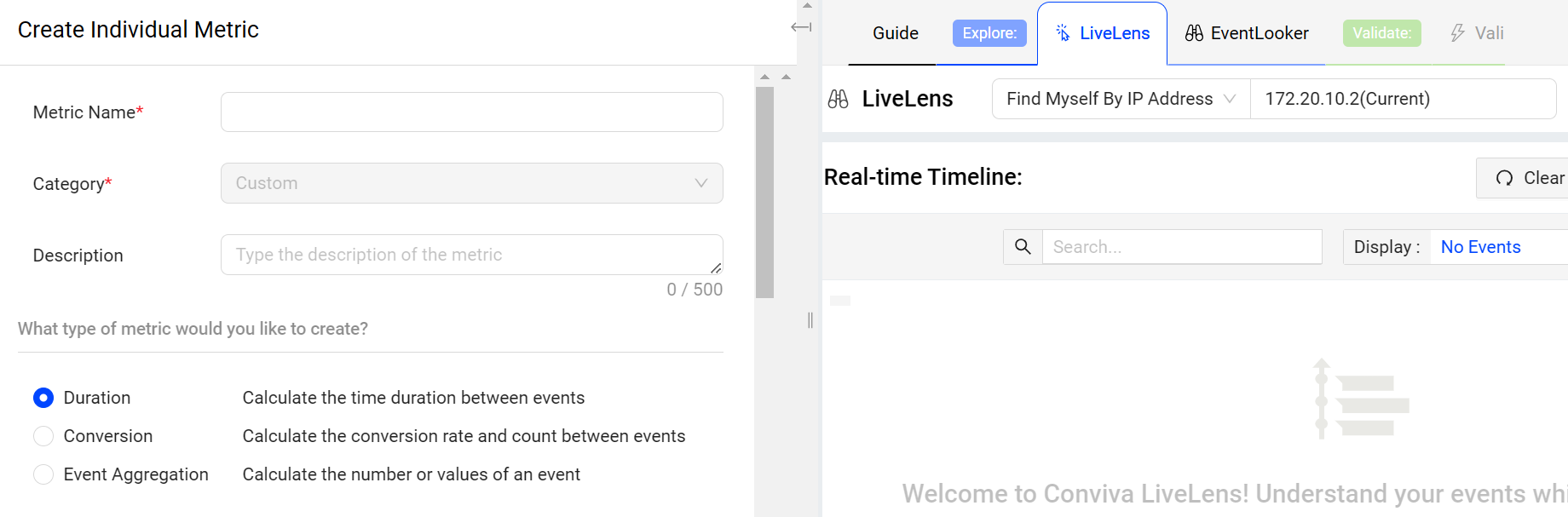Expand Find Myself By IP Address dropdown

1121,99
